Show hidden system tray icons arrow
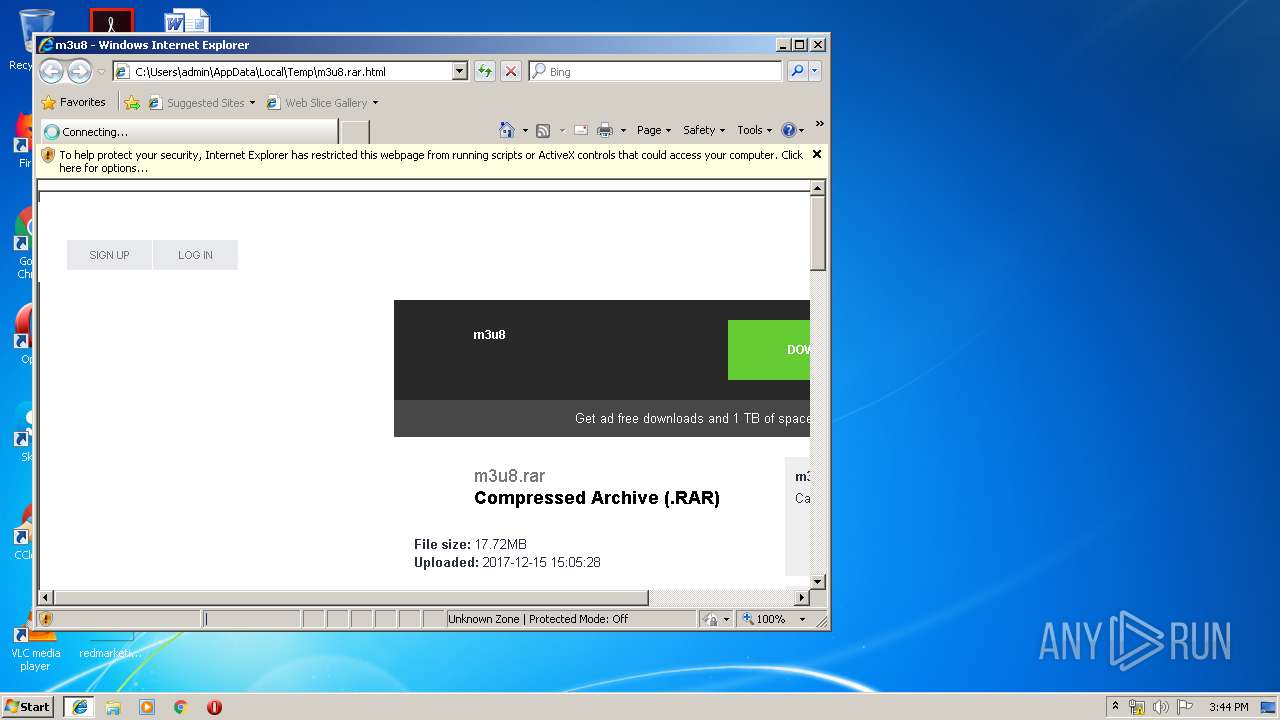1280x720 pixels. point(1116,706)
